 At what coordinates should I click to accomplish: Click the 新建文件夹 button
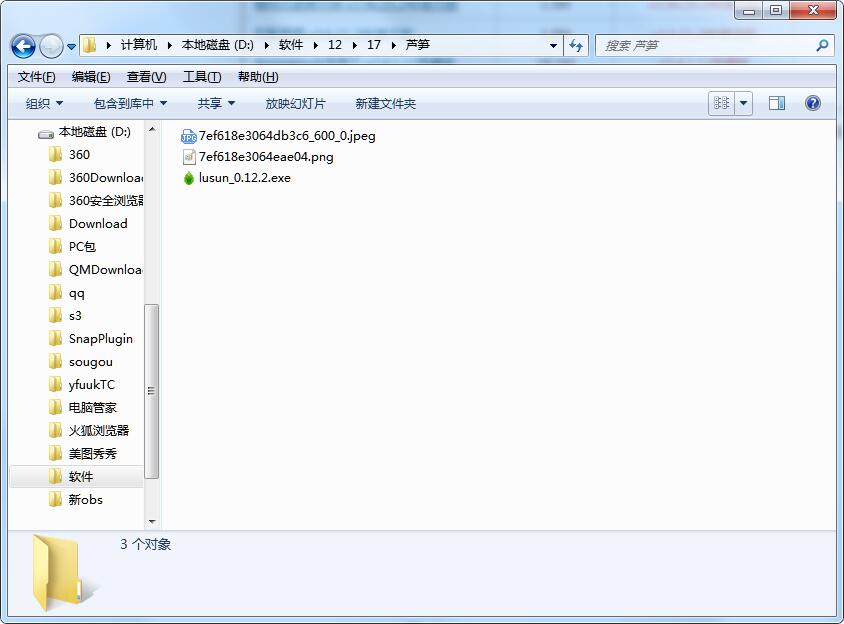(385, 103)
